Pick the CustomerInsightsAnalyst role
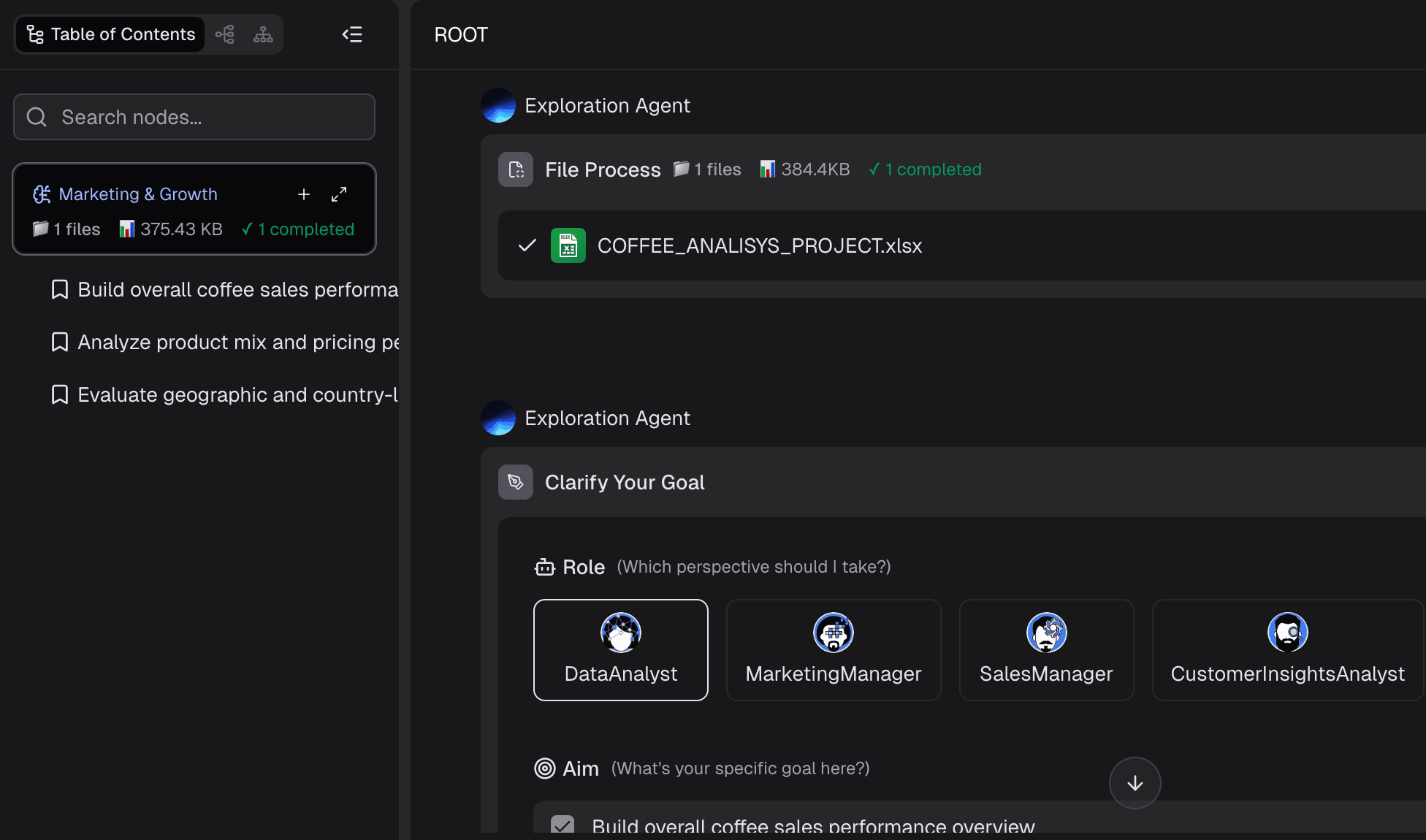This screenshot has height=840, width=1426. point(1287,650)
